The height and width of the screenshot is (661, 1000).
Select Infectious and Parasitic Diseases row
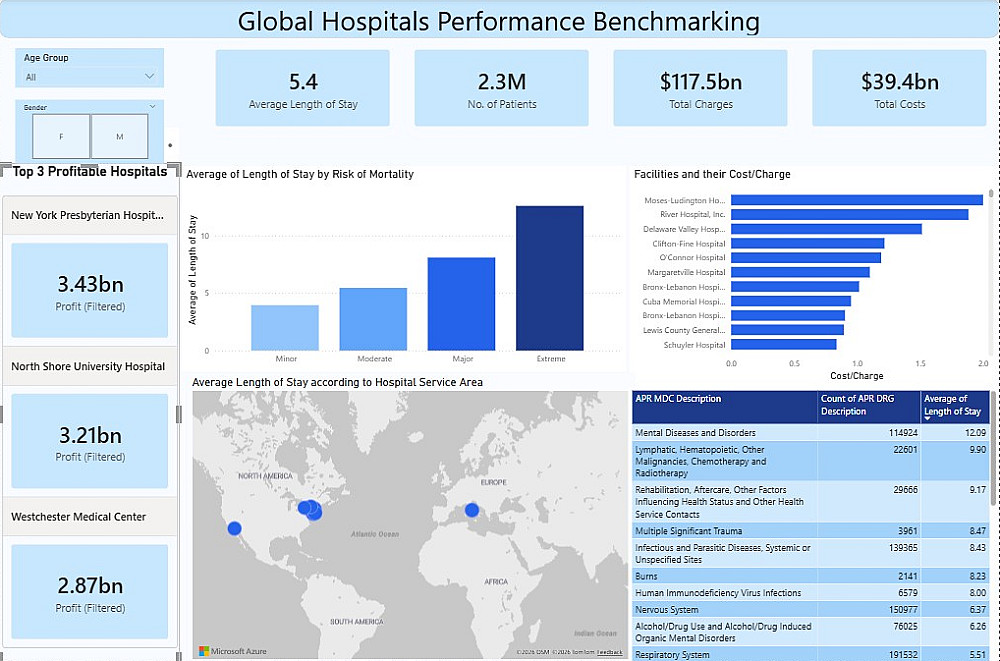[x=811, y=554]
